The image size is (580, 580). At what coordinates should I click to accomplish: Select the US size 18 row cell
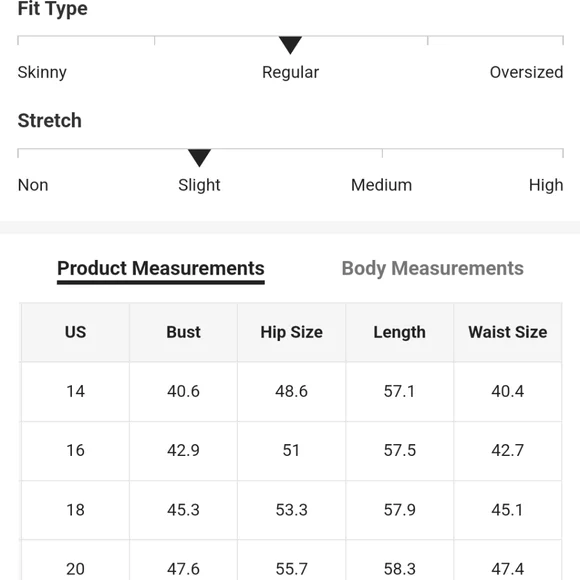click(x=75, y=510)
